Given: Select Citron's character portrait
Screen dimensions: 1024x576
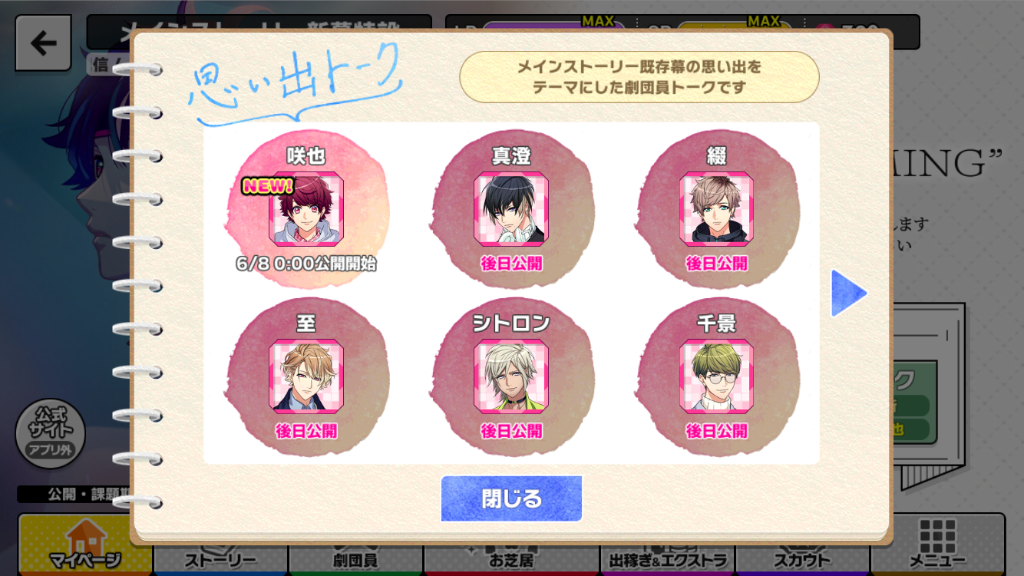Looking at the screenshot, I should (511, 376).
